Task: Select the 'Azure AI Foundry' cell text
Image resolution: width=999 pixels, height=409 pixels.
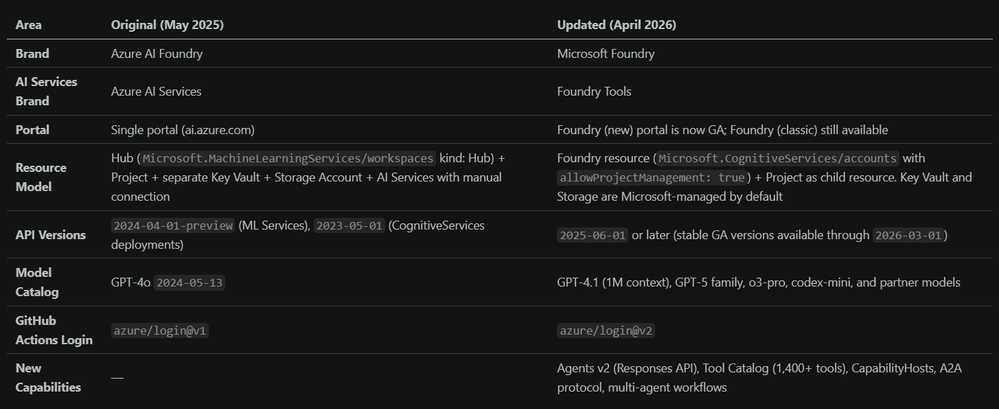Action: (157, 54)
